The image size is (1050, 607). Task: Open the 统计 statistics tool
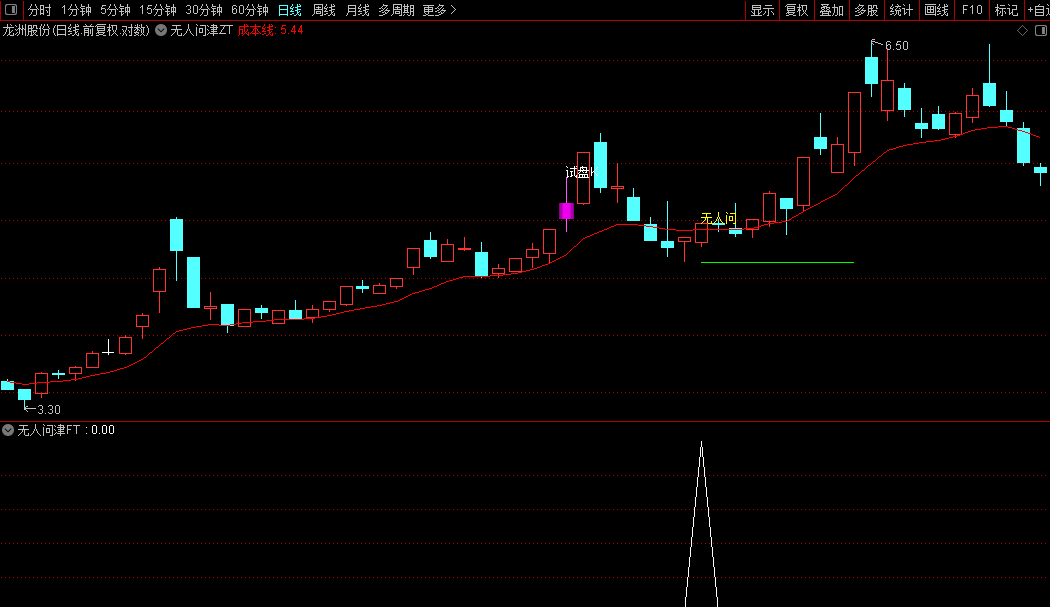[x=901, y=10]
